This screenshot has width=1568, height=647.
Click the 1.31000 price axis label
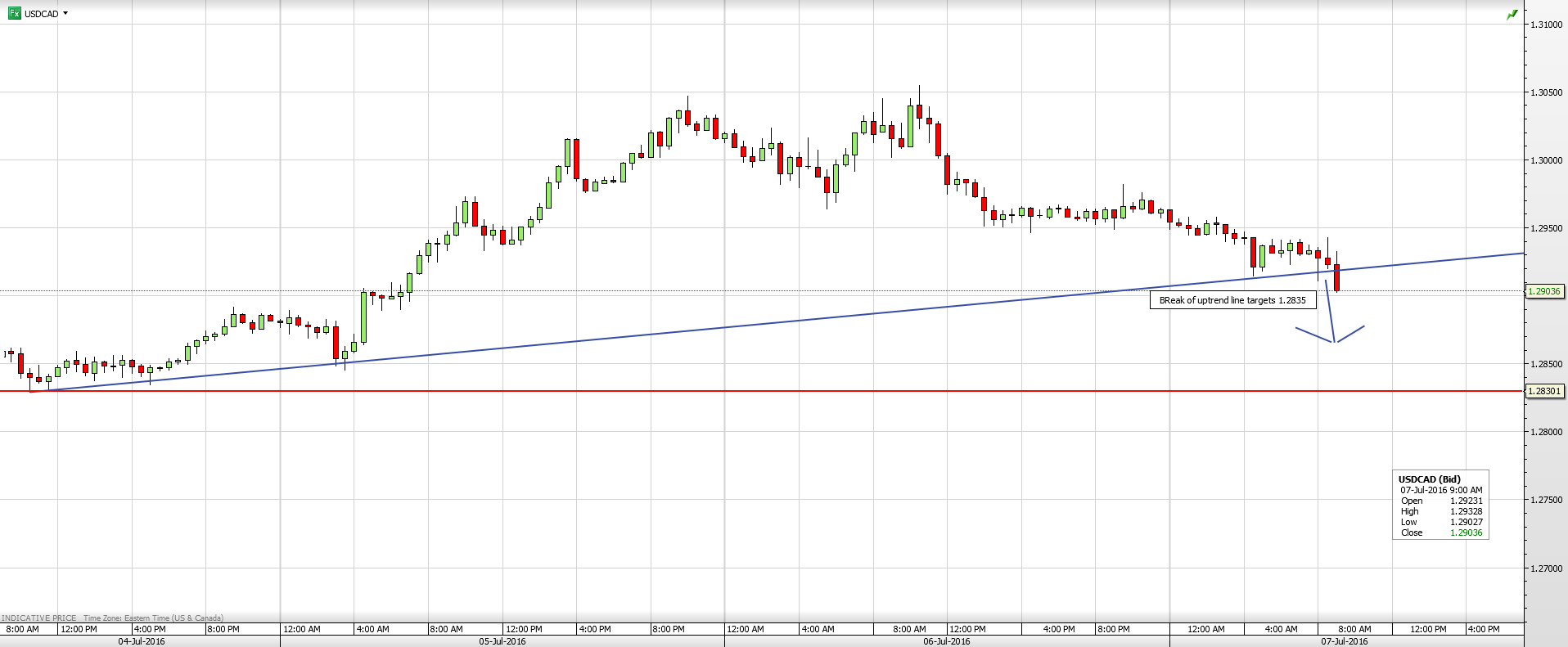pos(1546,25)
